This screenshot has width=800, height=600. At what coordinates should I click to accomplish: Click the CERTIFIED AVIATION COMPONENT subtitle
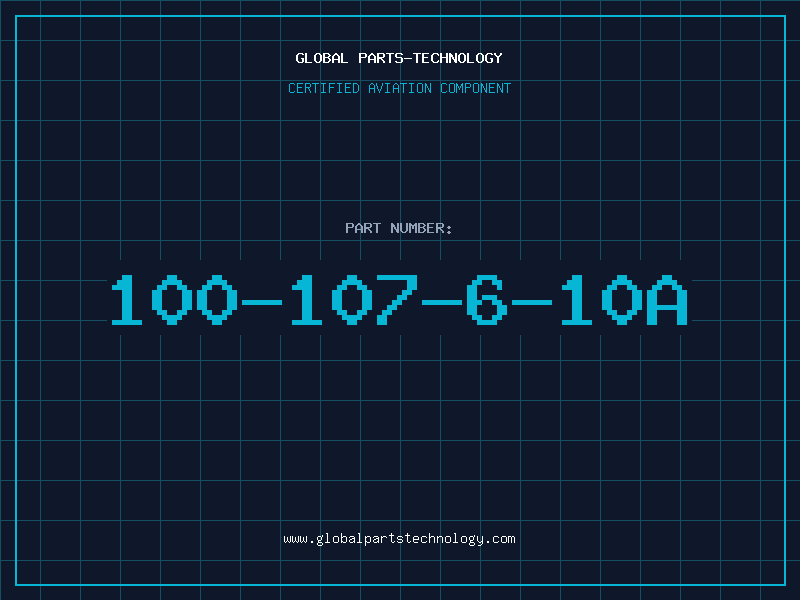coord(399,88)
